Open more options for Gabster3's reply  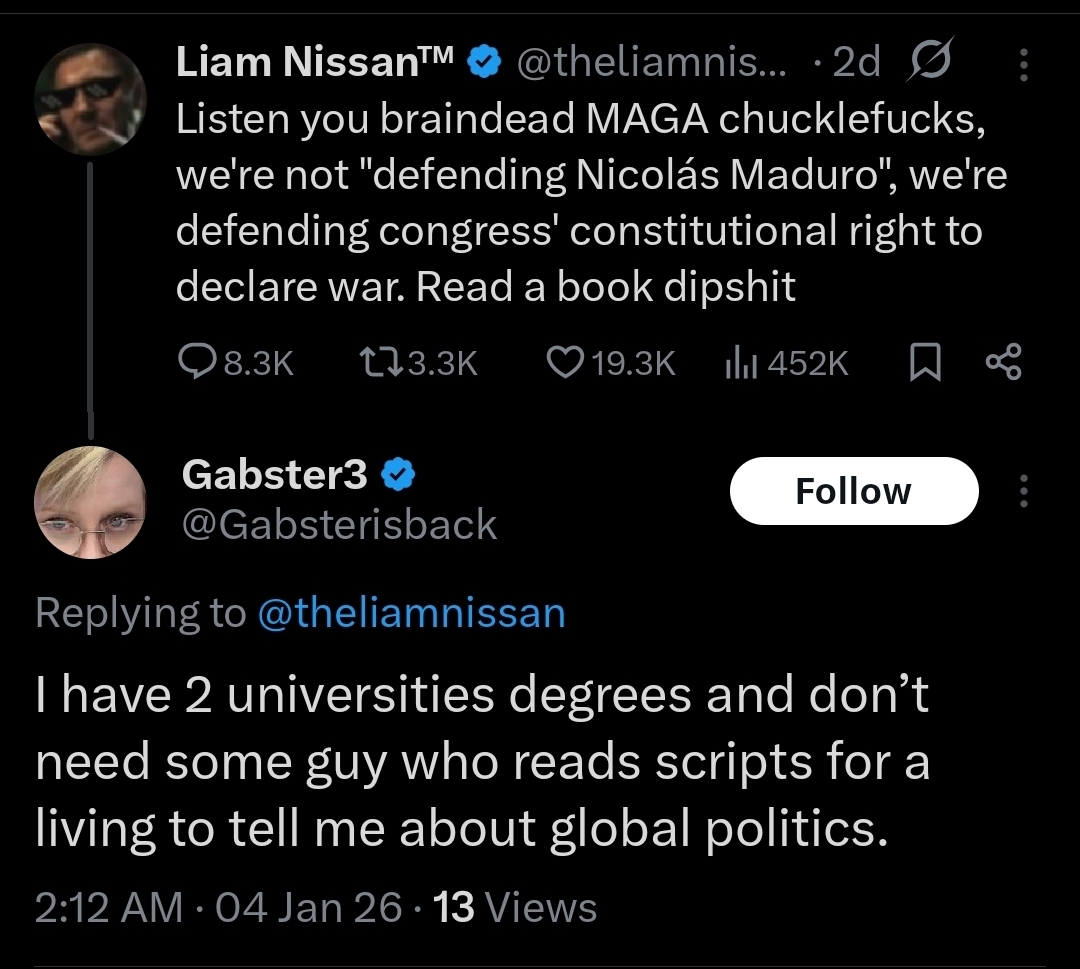(1022, 491)
